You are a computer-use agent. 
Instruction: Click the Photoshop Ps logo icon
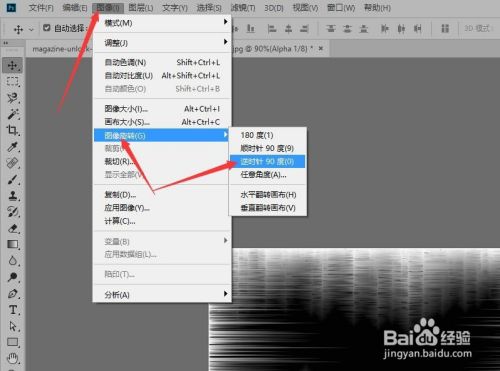(x=11, y=7)
